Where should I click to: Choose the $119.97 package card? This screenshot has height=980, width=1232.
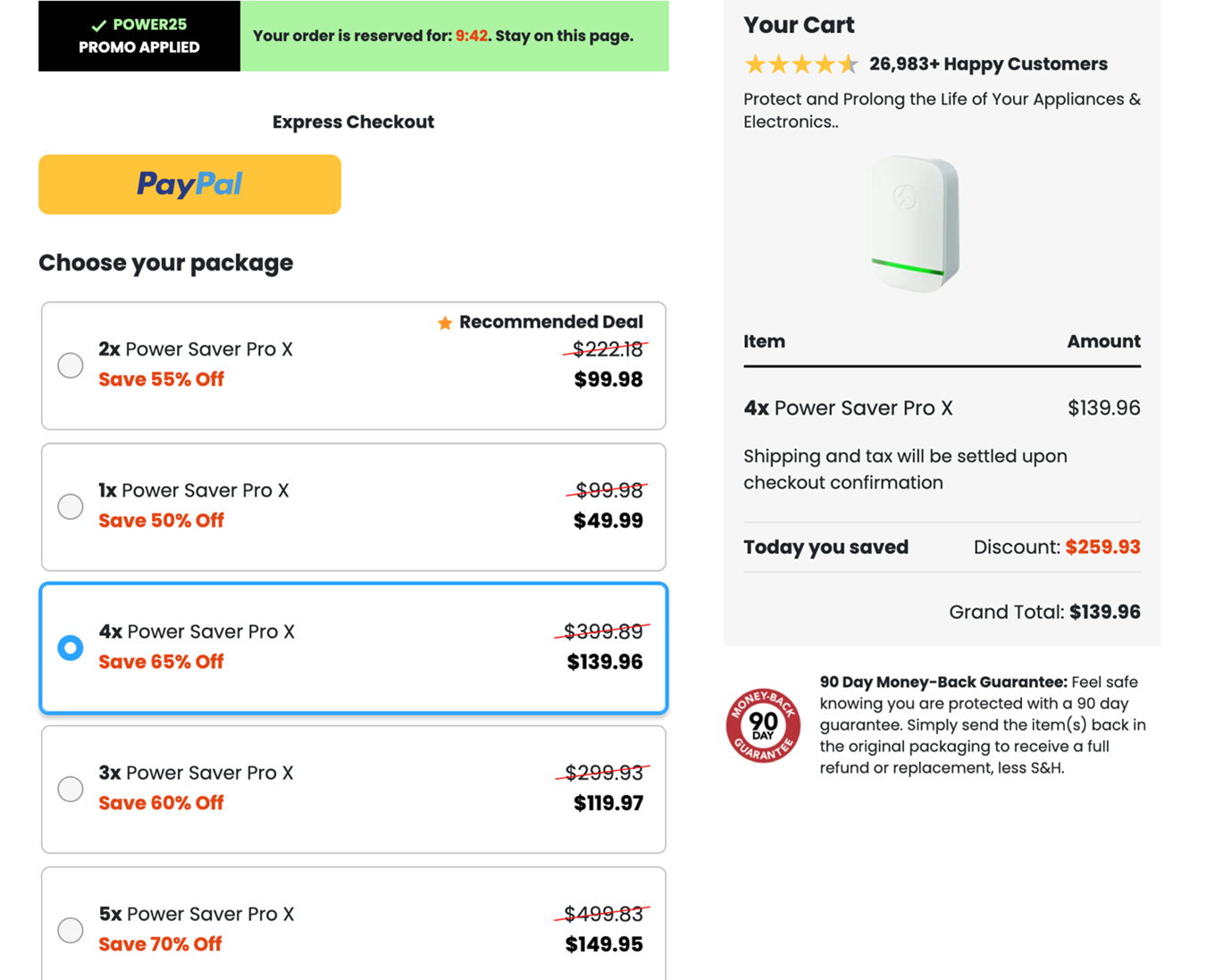point(354,790)
